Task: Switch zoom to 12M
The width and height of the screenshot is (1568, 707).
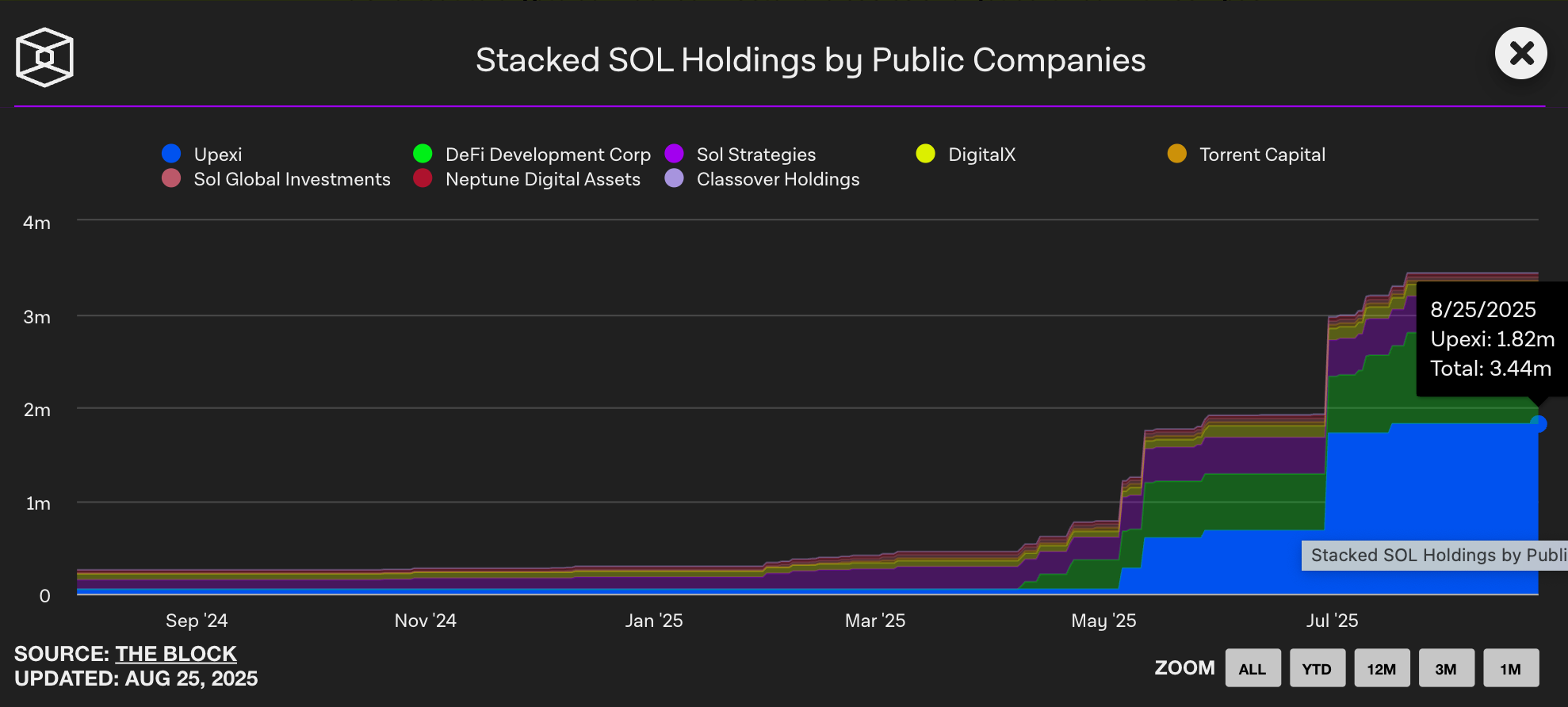Action: [x=1381, y=668]
